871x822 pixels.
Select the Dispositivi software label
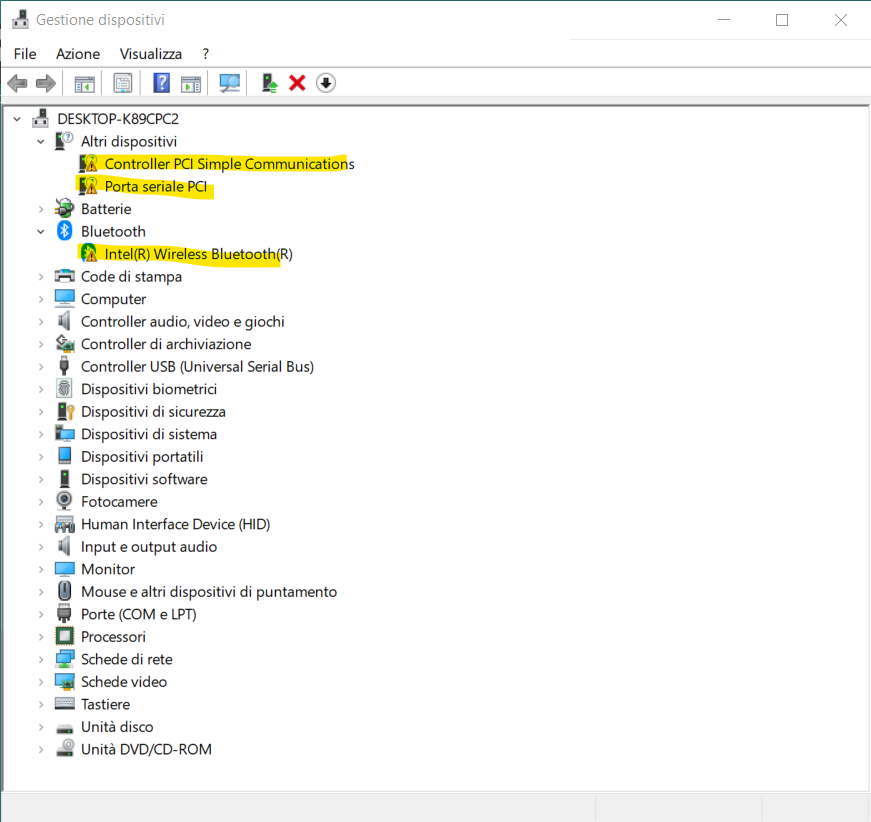click(x=144, y=479)
